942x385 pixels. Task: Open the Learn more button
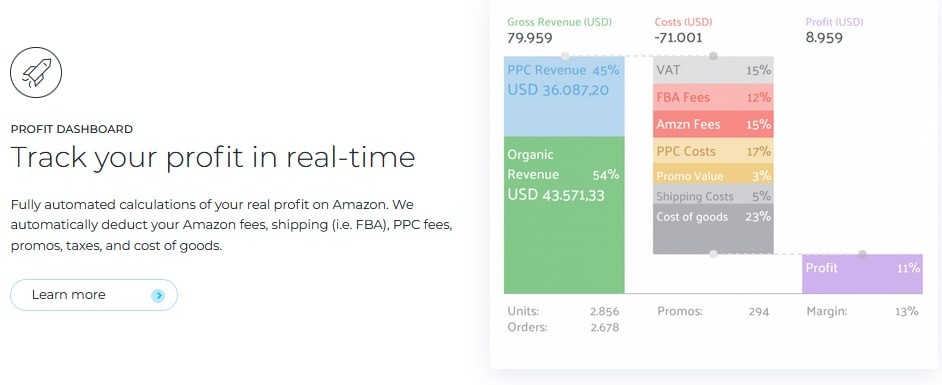click(94, 295)
